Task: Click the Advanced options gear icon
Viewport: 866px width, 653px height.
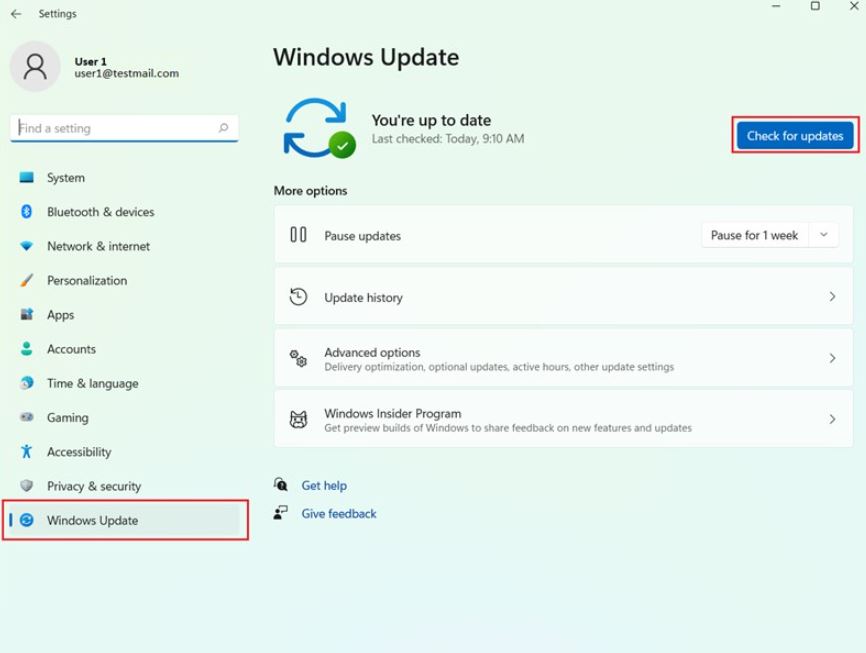Action: click(x=298, y=358)
